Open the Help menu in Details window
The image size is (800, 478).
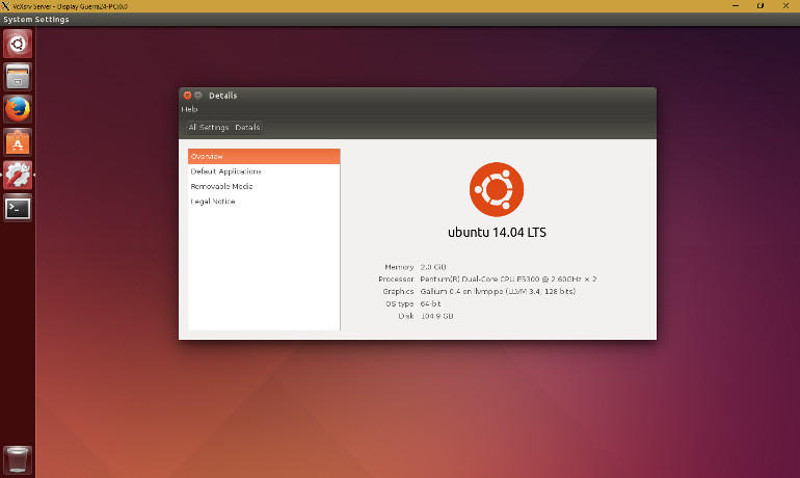tap(189, 109)
